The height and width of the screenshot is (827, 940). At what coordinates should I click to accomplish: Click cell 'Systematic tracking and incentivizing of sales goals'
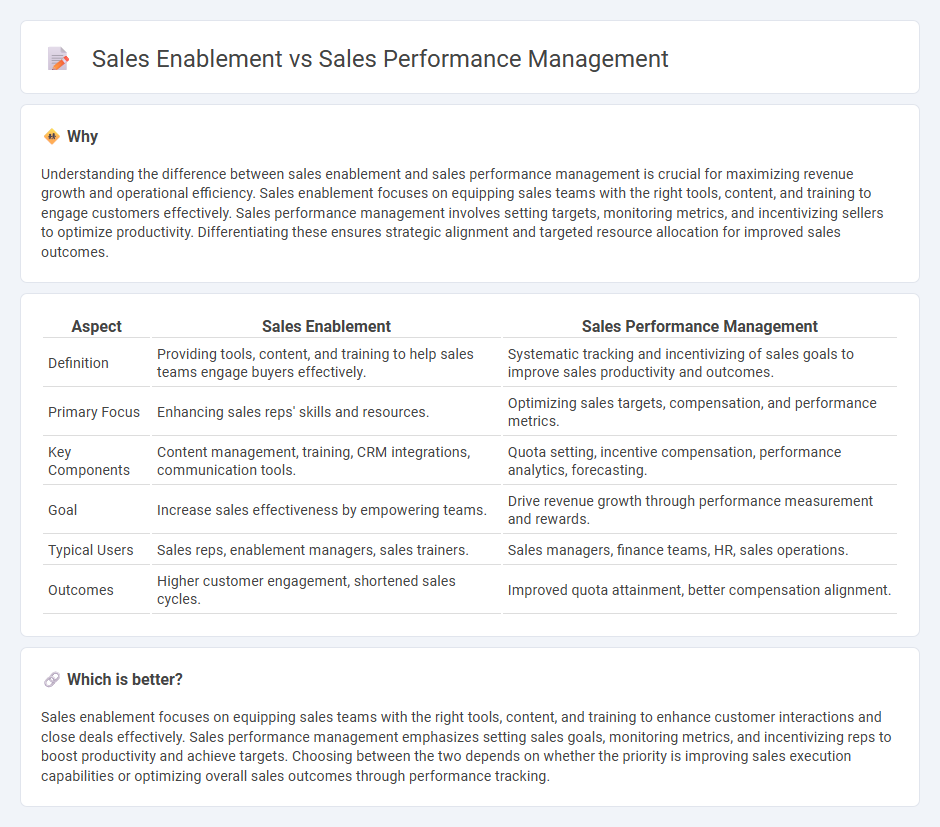click(x=700, y=363)
